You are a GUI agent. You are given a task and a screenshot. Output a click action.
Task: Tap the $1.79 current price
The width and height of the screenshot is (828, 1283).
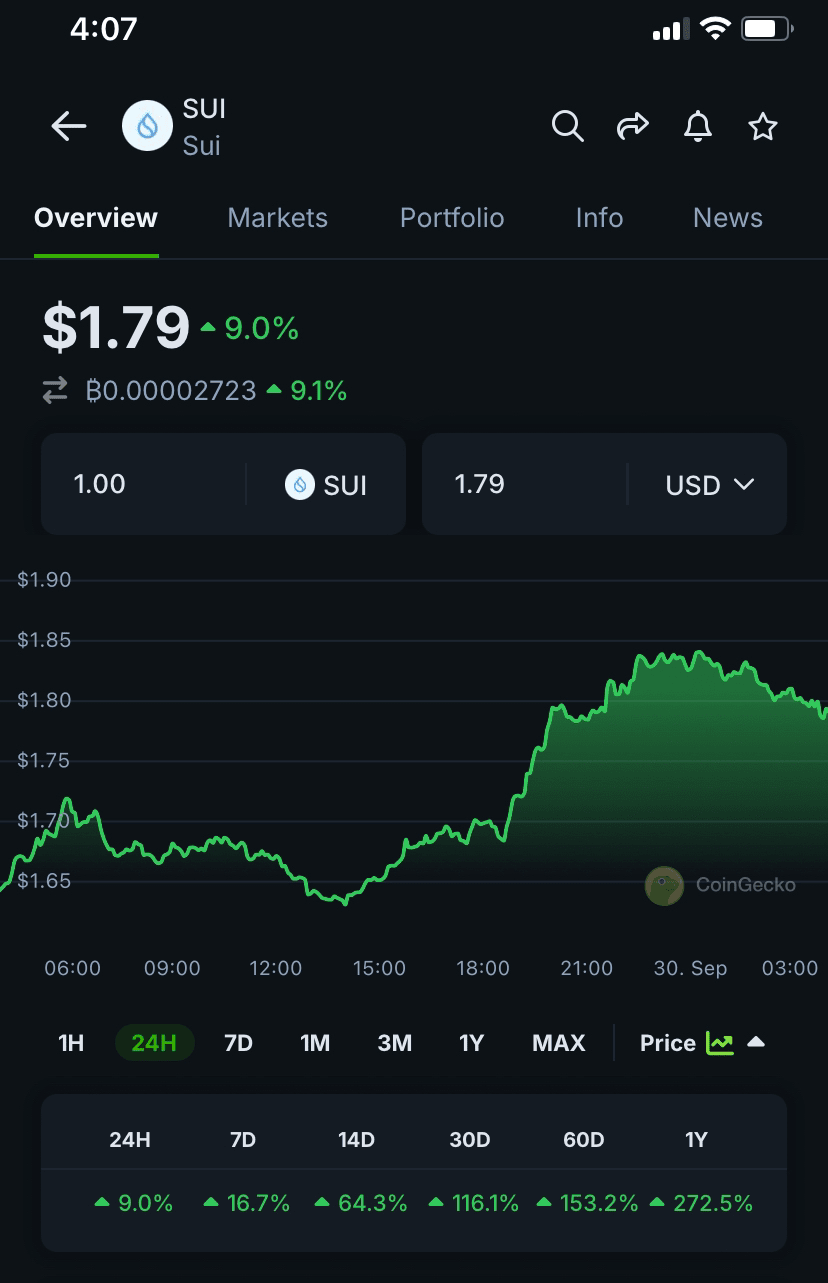pos(116,327)
